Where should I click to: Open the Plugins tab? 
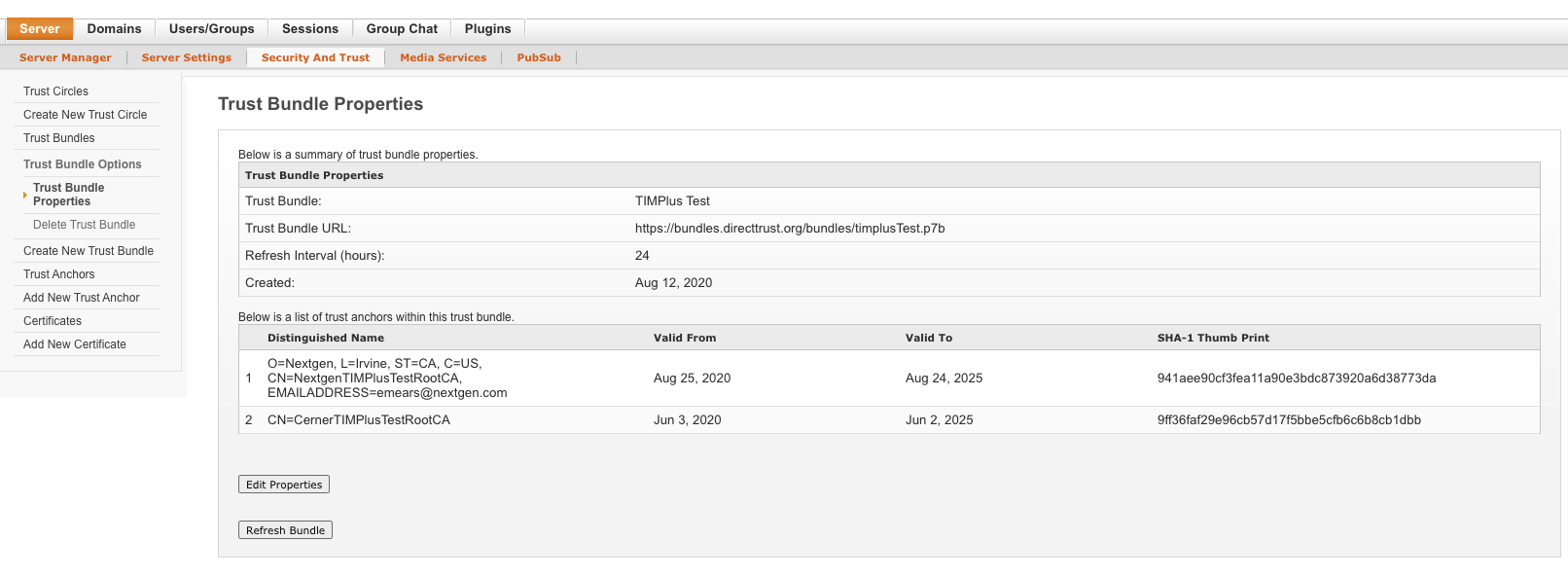[x=487, y=29]
